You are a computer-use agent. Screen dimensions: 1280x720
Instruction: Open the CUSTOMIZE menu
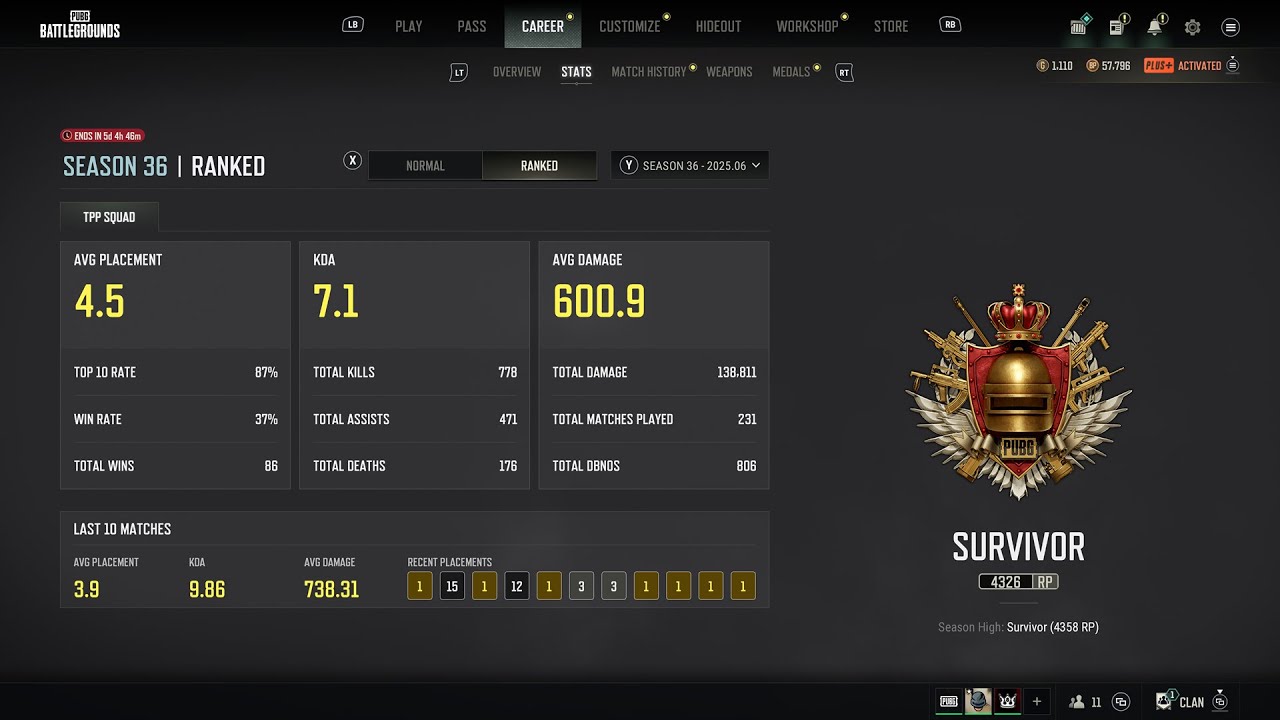[630, 26]
